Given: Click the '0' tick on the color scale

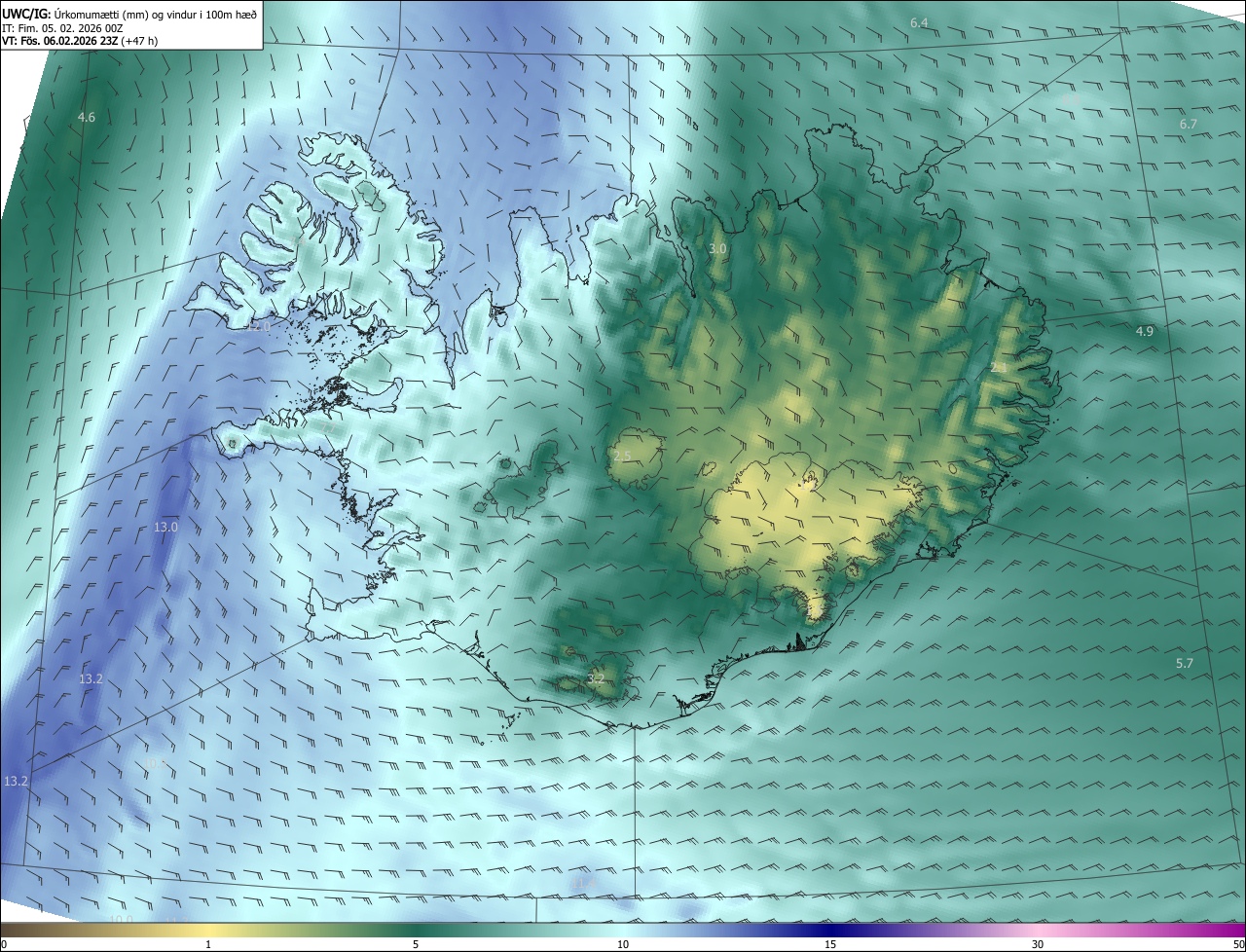Looking at the screenshot, I should [4, 944].
